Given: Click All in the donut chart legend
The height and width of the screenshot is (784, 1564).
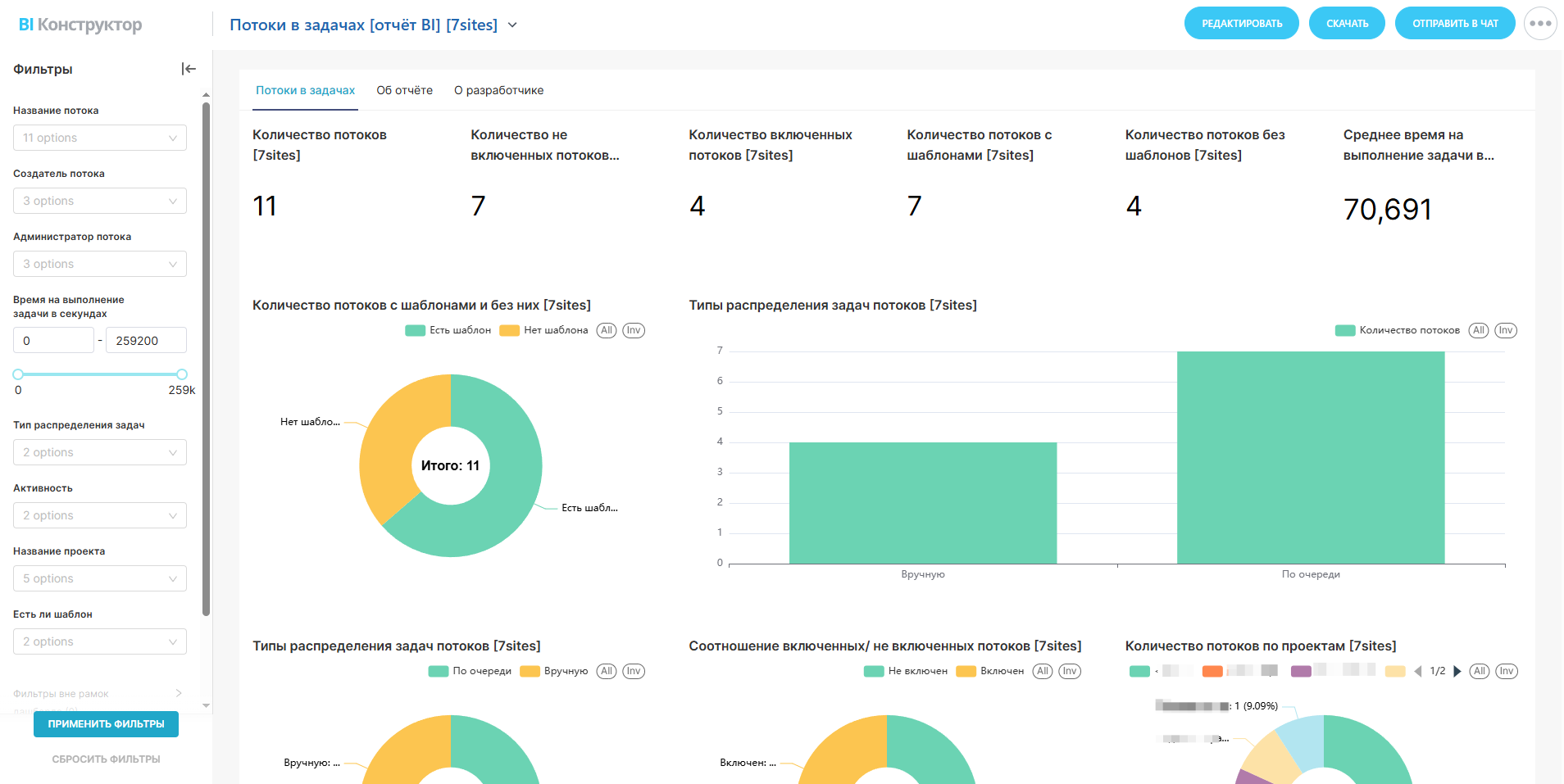Looking at the screenshot, I should click(x=606, y=330).
